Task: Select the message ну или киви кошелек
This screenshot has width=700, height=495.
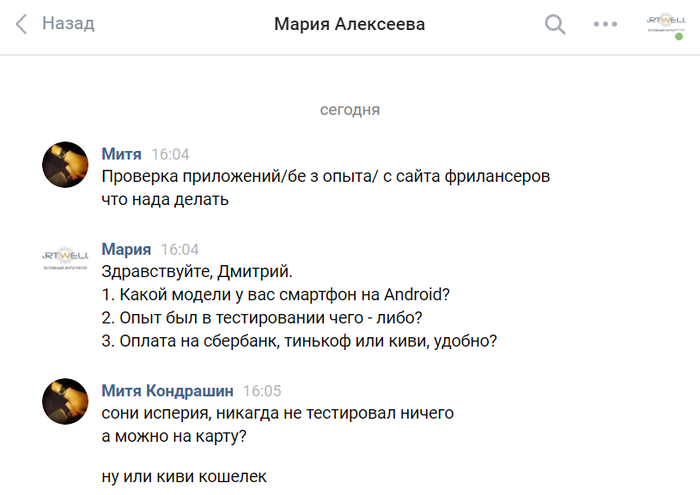Action: (x=184, y=476)
